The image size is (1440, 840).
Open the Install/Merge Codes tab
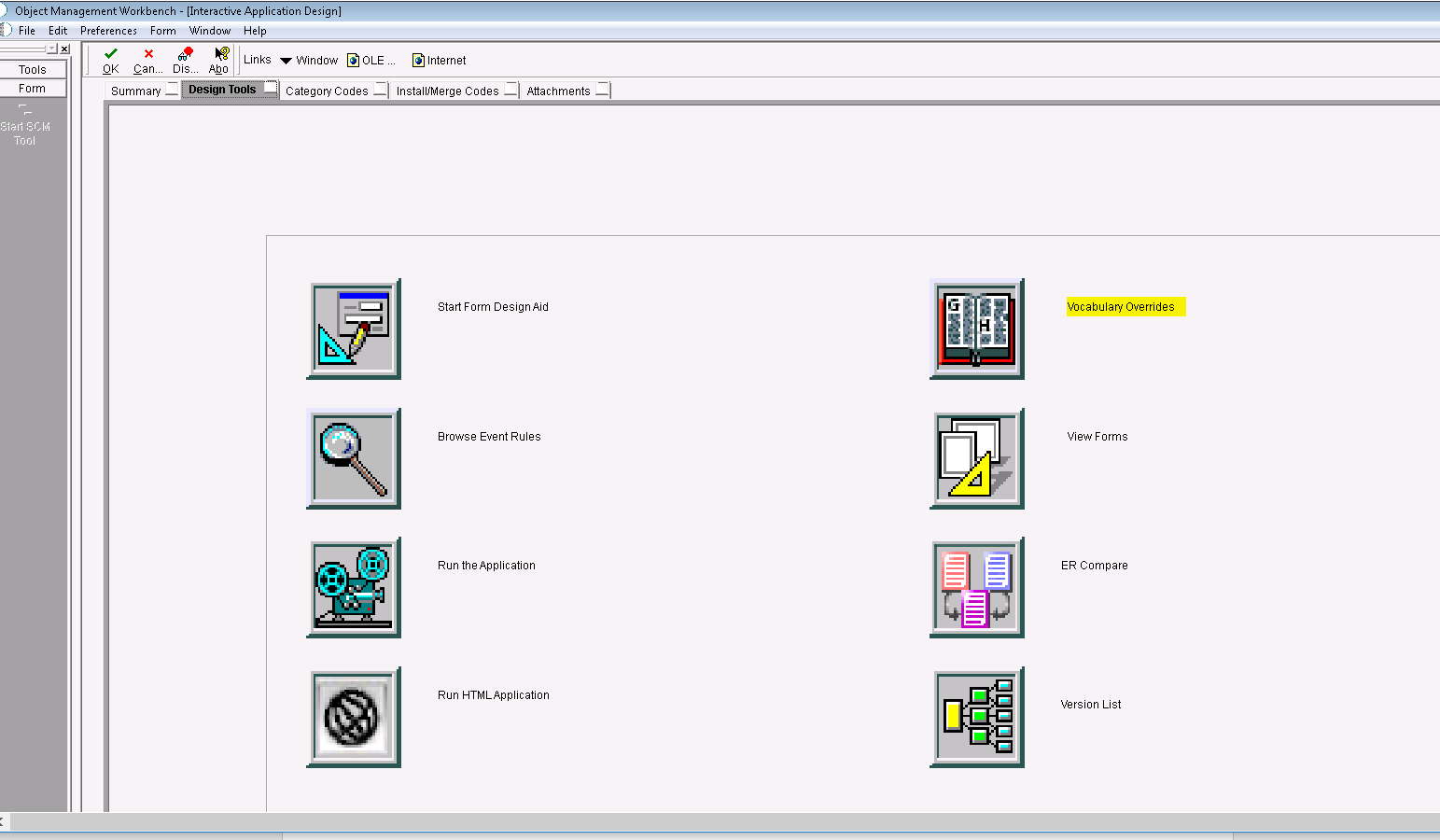(447, 91)
